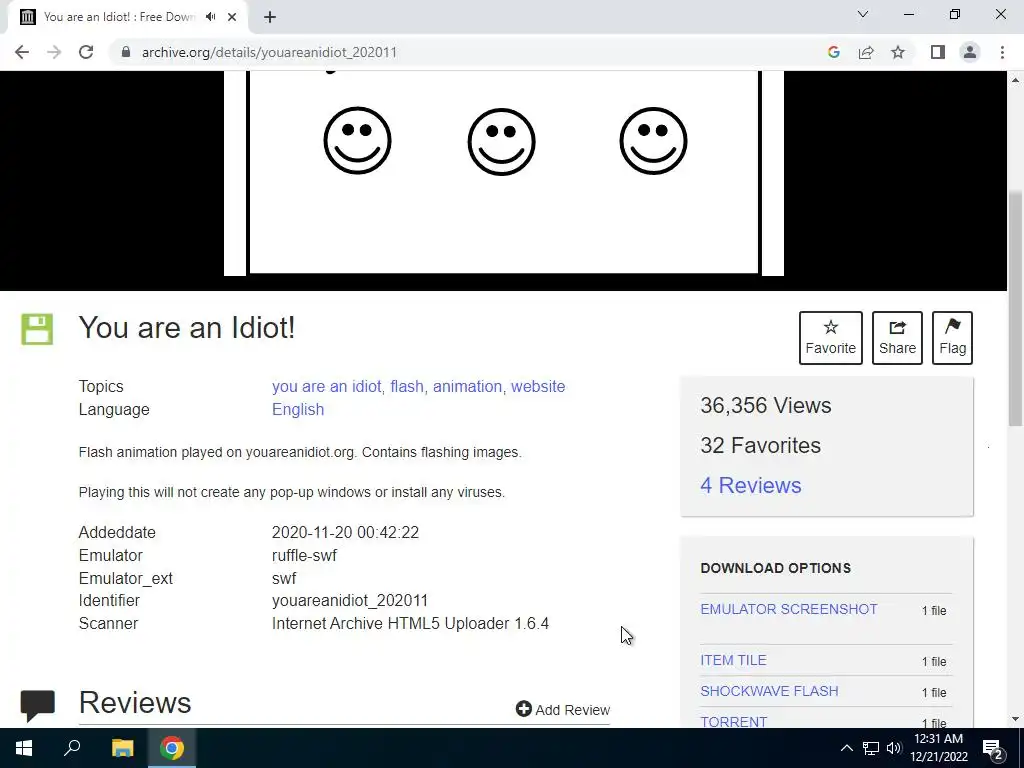1024x768 pixels.
Task: Click the volume tray icon
Action: pyautogui.click(x=894, y=748)
